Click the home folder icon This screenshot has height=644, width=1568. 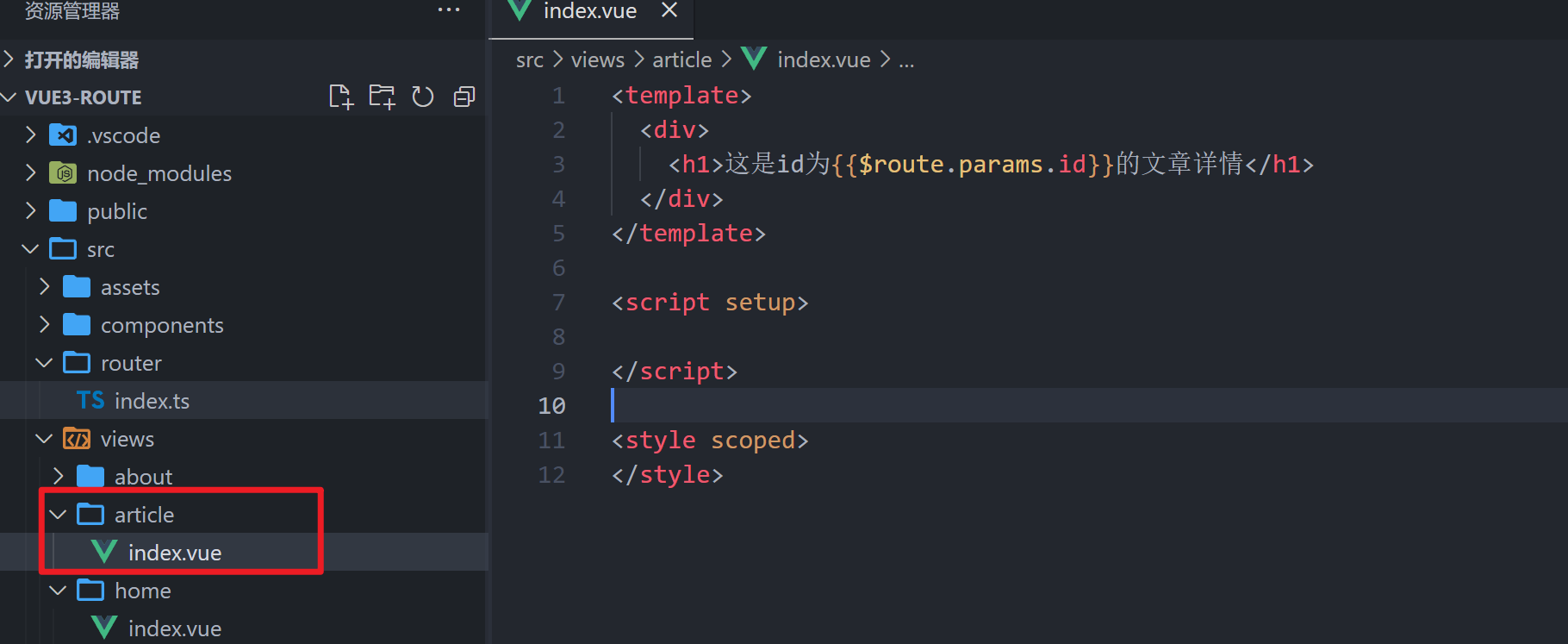[90, 591]
